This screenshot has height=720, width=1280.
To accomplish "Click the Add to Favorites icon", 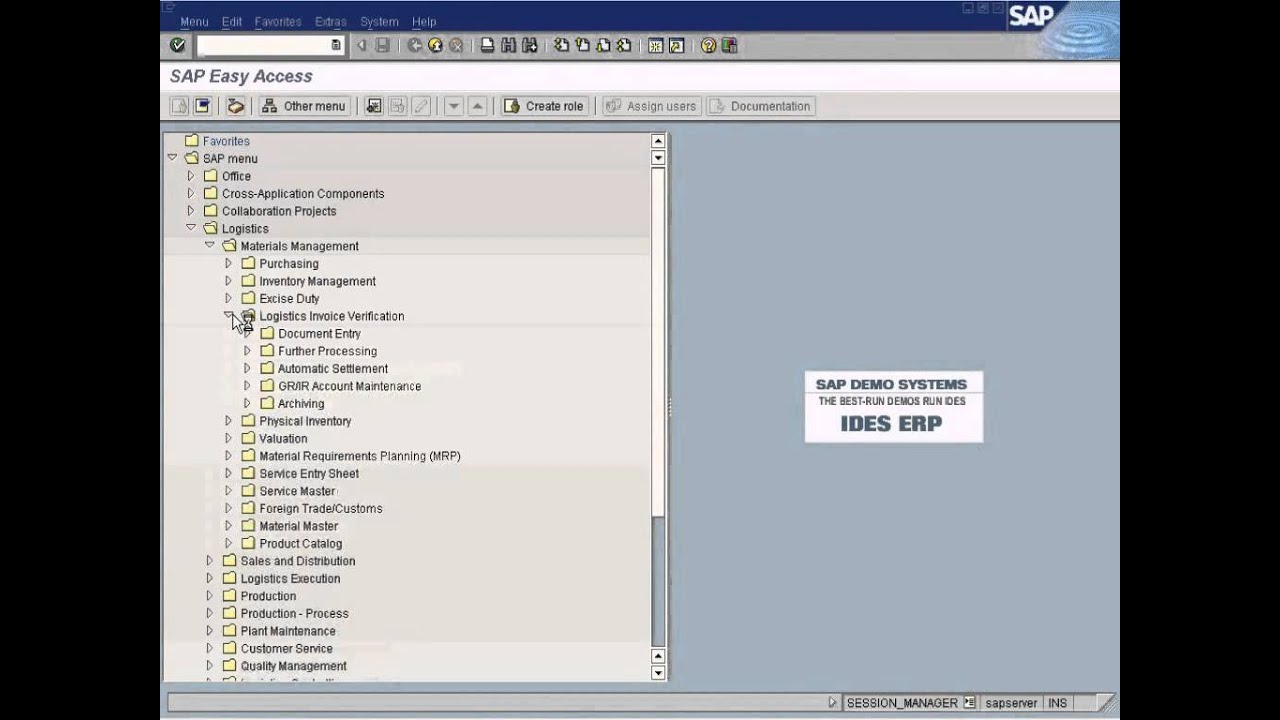I will click(374, 106).
